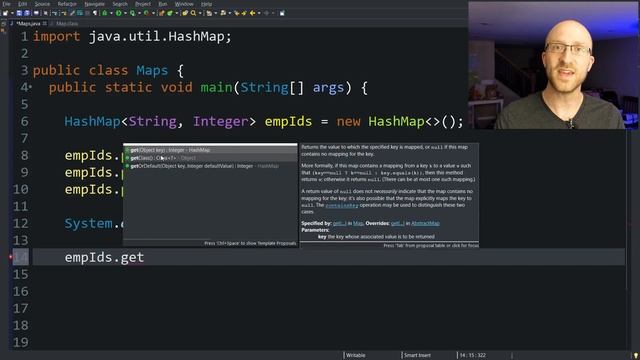Screen dimensions: 640x360
Task: Open the Run configurations dropdown arrow
Action: (x=125, y=13)
